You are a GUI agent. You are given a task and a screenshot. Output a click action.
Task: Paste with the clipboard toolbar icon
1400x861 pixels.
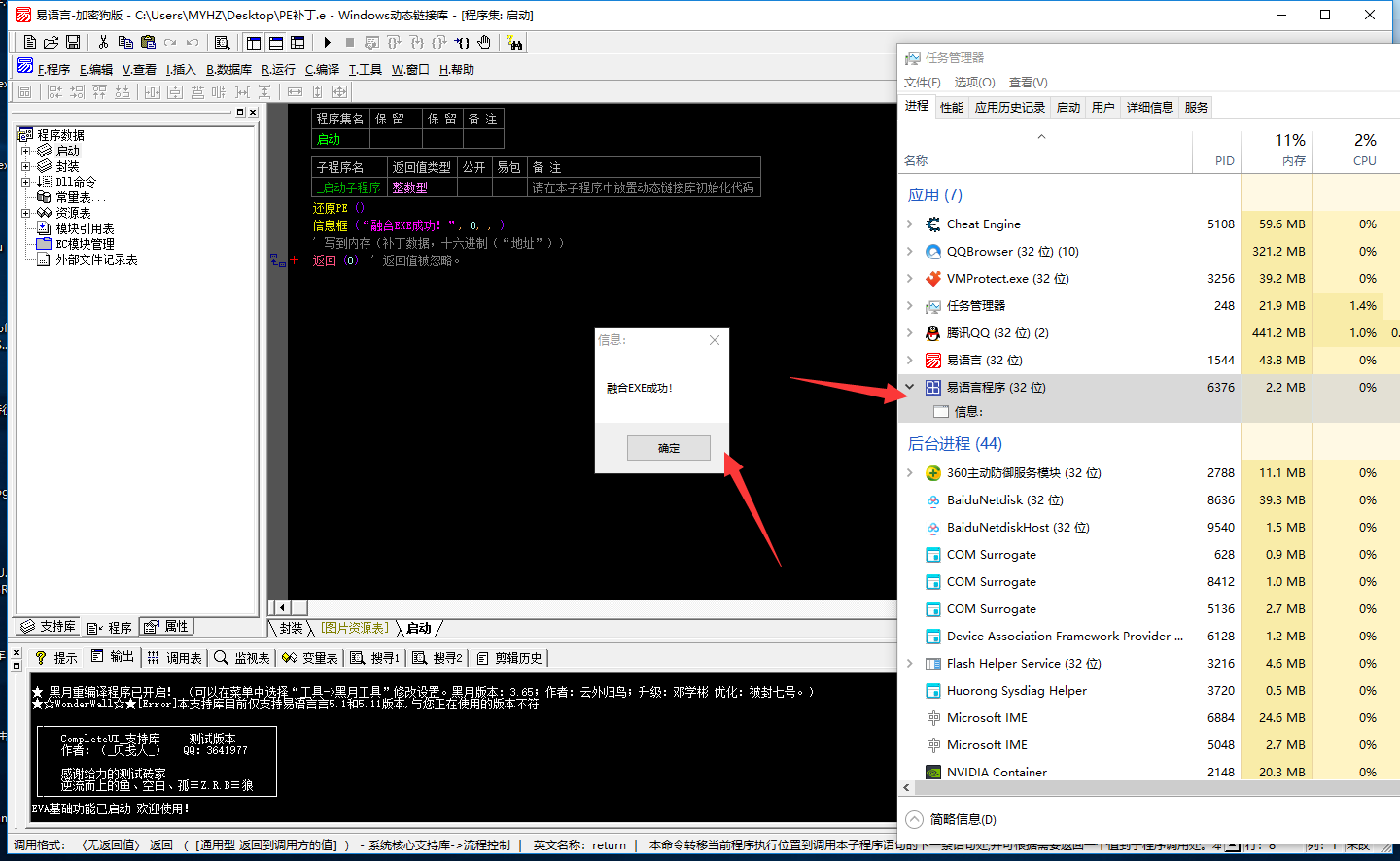(148, 43)
